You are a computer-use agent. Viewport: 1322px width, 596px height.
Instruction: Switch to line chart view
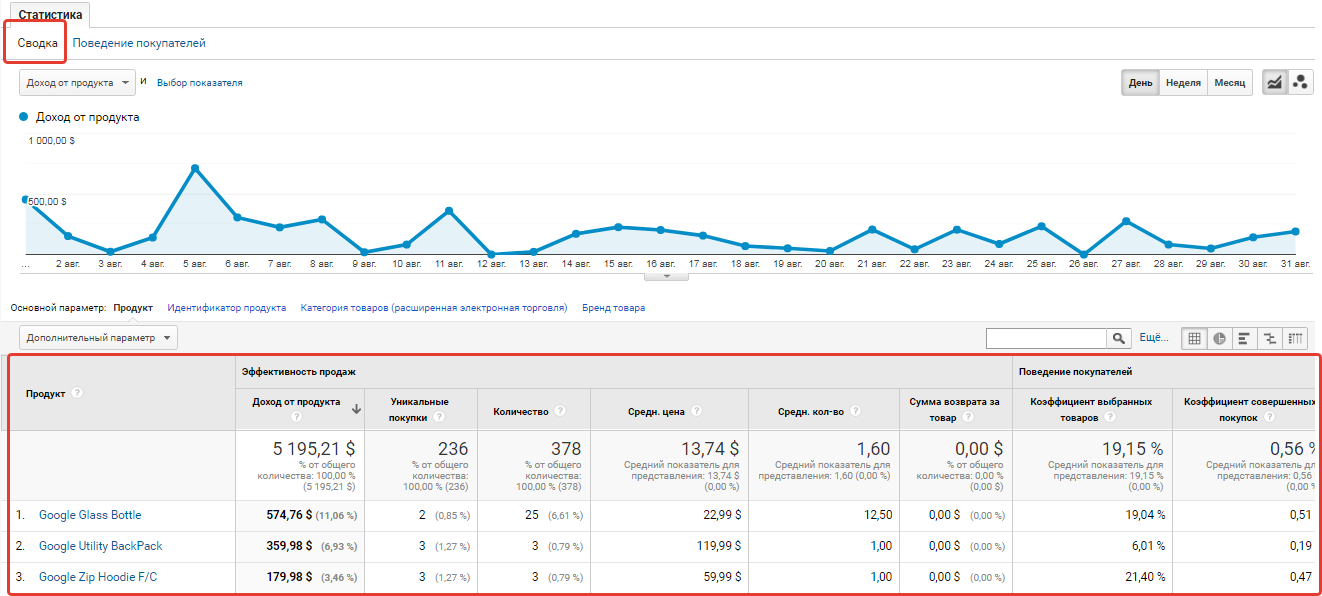(x=1274, y=83)
